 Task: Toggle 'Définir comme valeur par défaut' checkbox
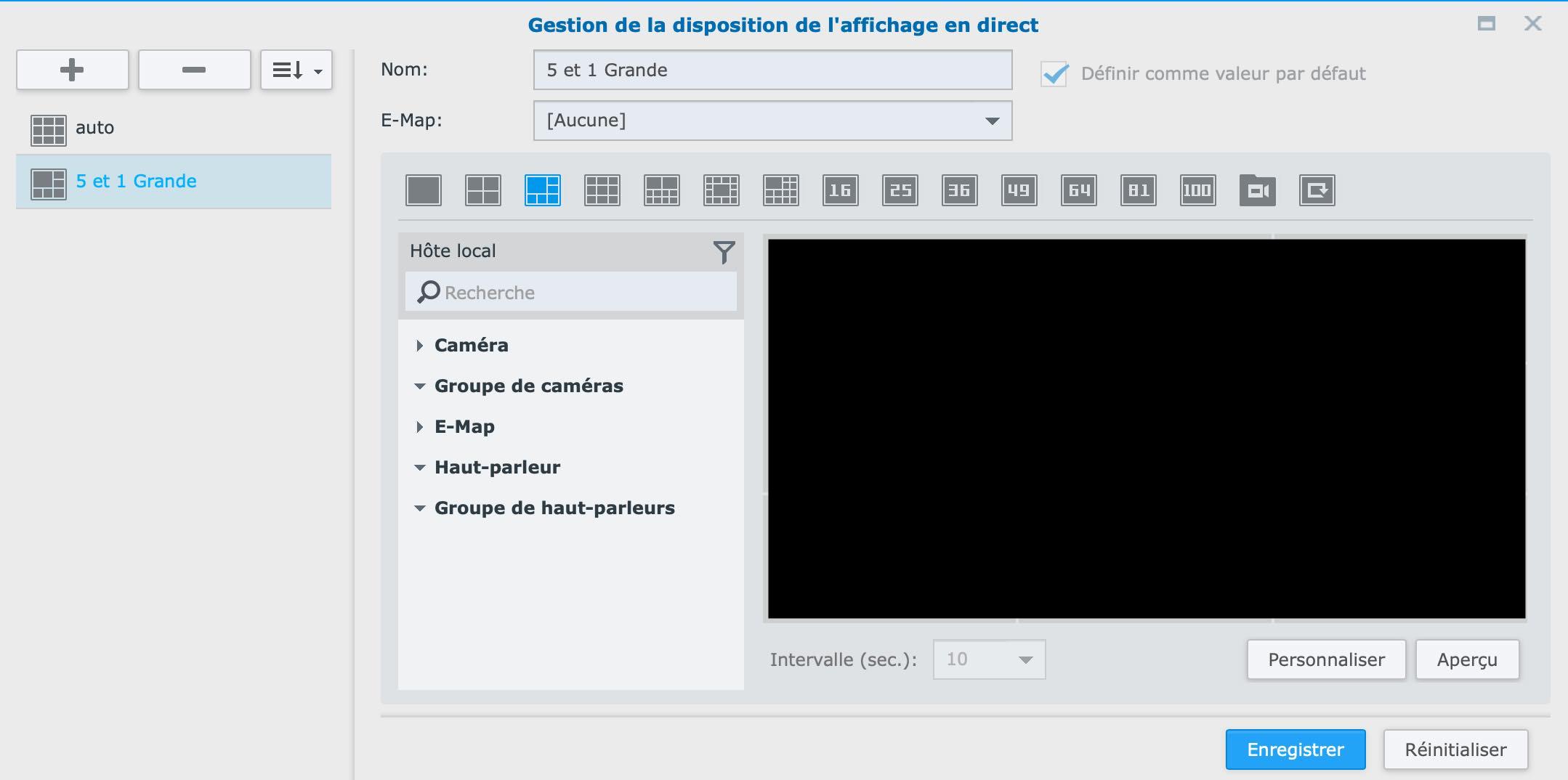[x=1054, y=74]
